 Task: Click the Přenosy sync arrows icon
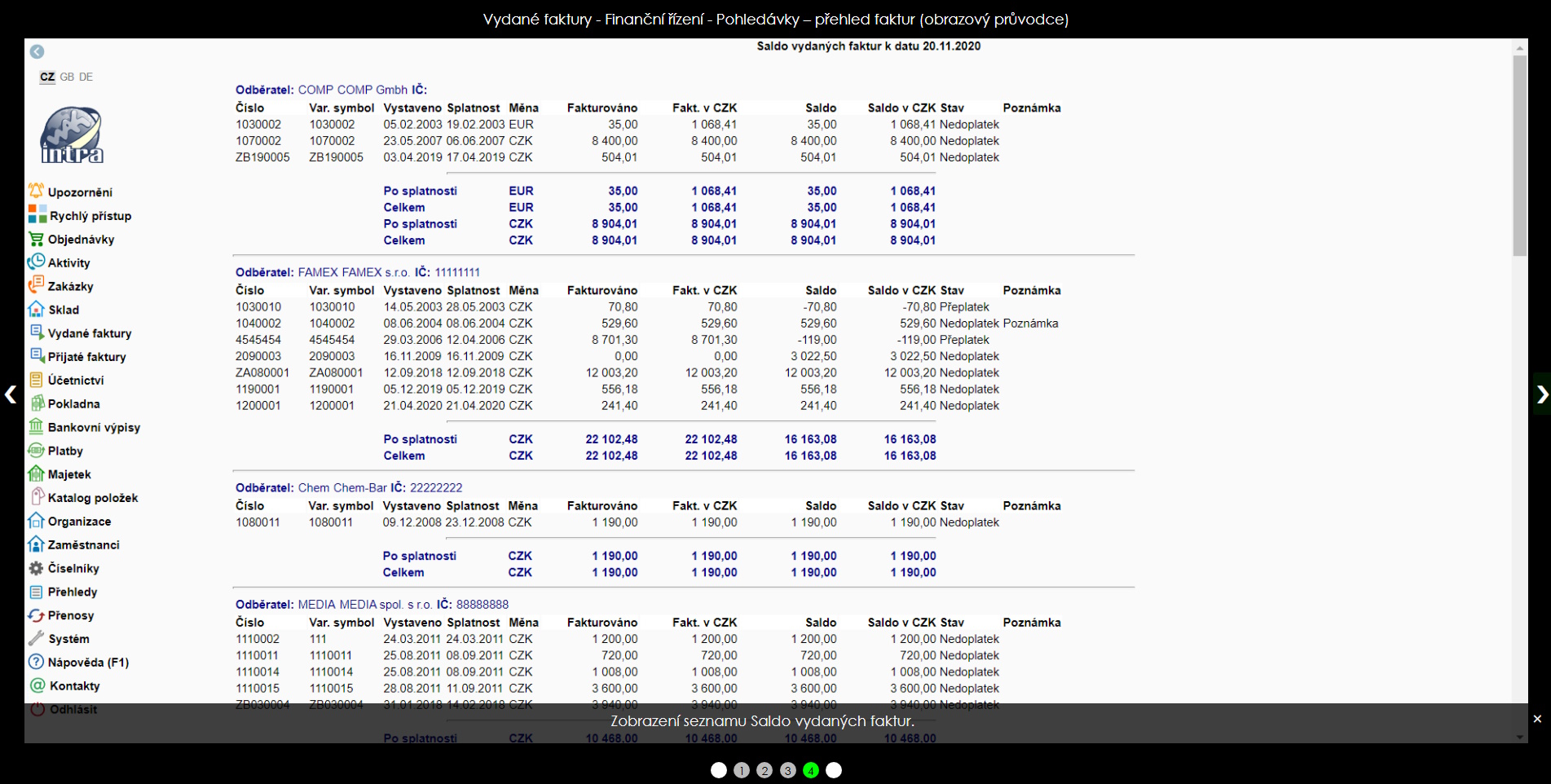[x=36, y=615]
